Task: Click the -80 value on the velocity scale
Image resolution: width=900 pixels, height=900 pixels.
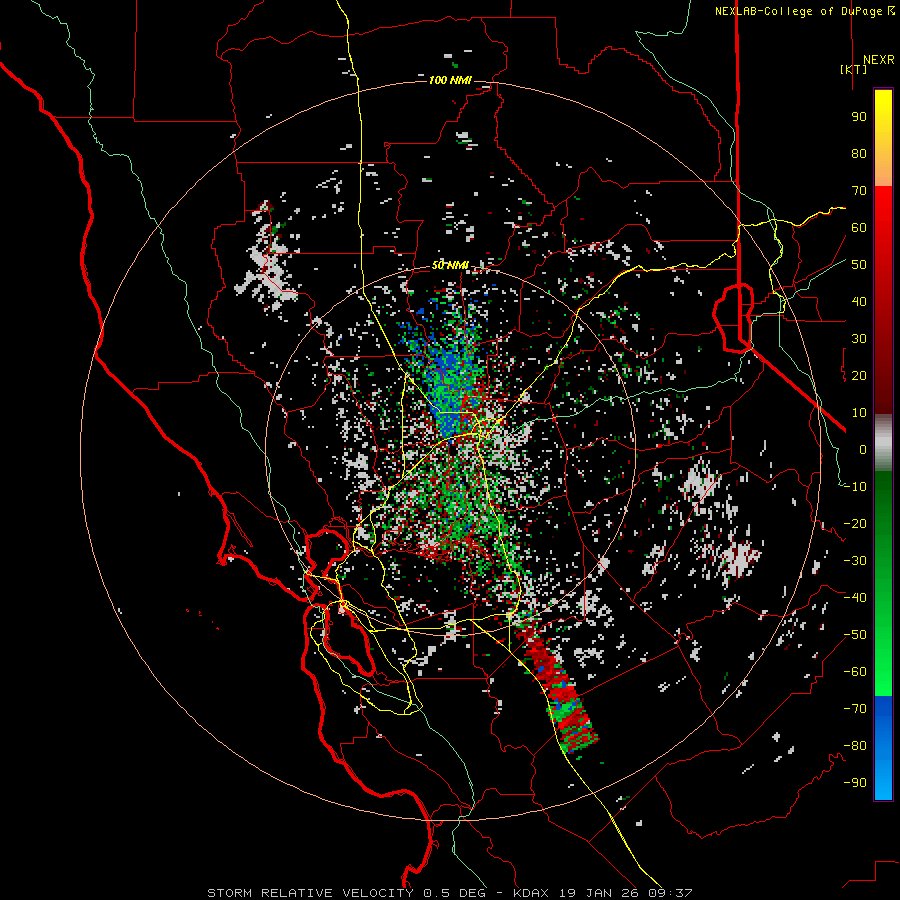Action: click(855, 746)
